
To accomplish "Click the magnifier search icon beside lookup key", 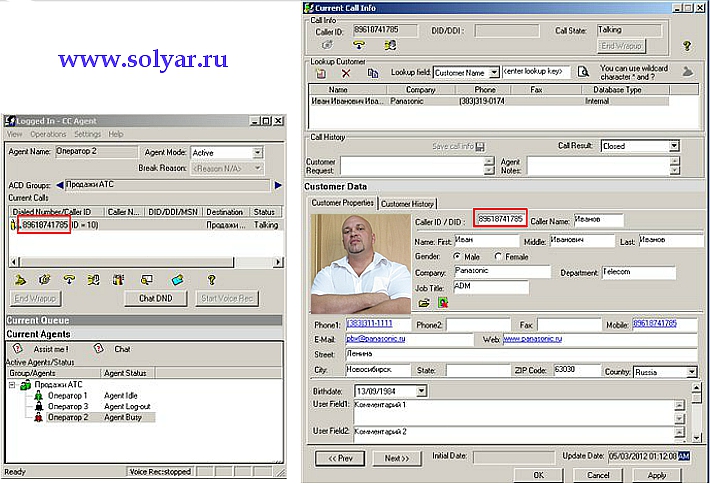I will (583, 72).
